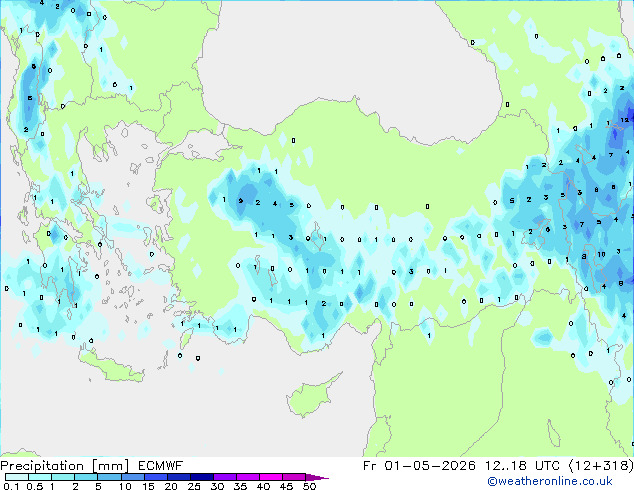
Task: Click the '20' legend scale label
Action: tap(171, 486)
